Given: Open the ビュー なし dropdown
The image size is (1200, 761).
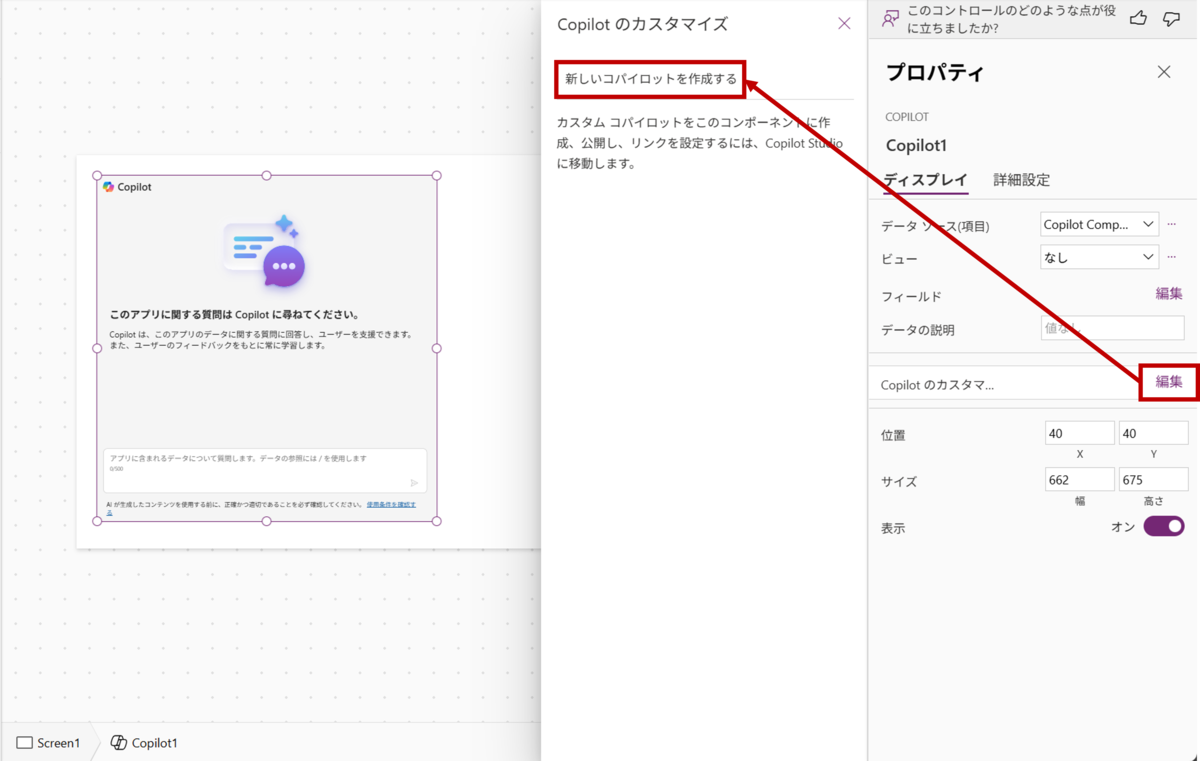Looking at the screenshot, I should click(x=1099, y=257).
